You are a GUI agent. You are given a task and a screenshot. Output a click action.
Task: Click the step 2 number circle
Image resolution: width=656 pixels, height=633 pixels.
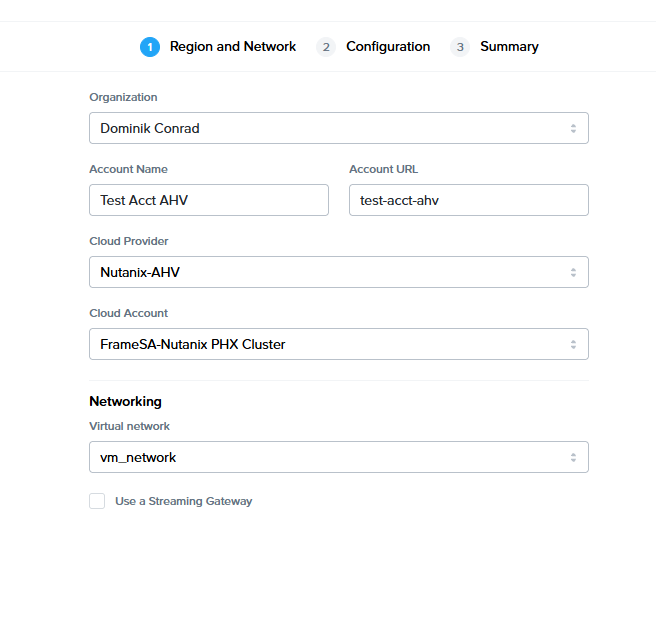tap(326, 47)
